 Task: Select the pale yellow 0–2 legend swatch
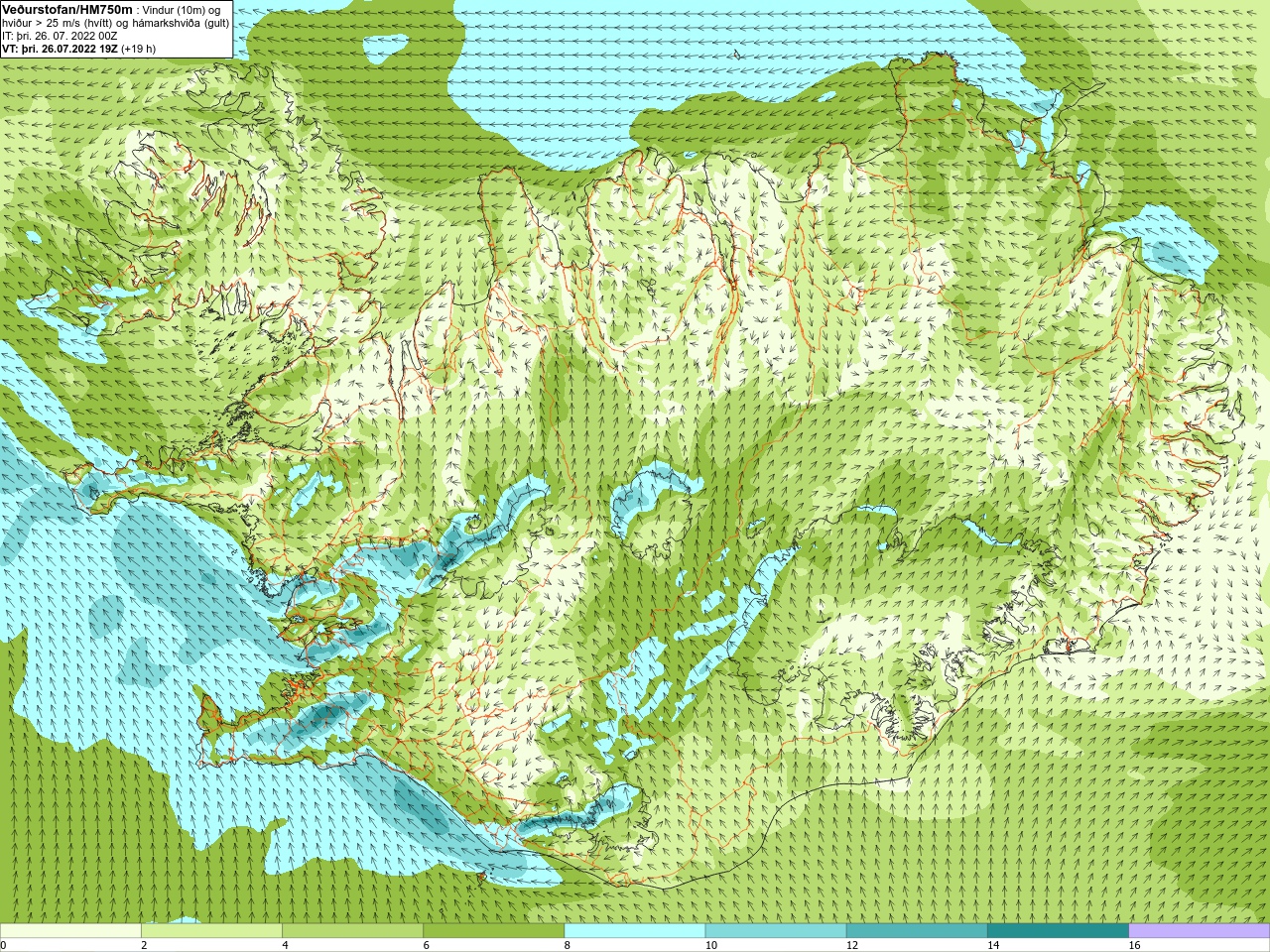coord(70,931)
